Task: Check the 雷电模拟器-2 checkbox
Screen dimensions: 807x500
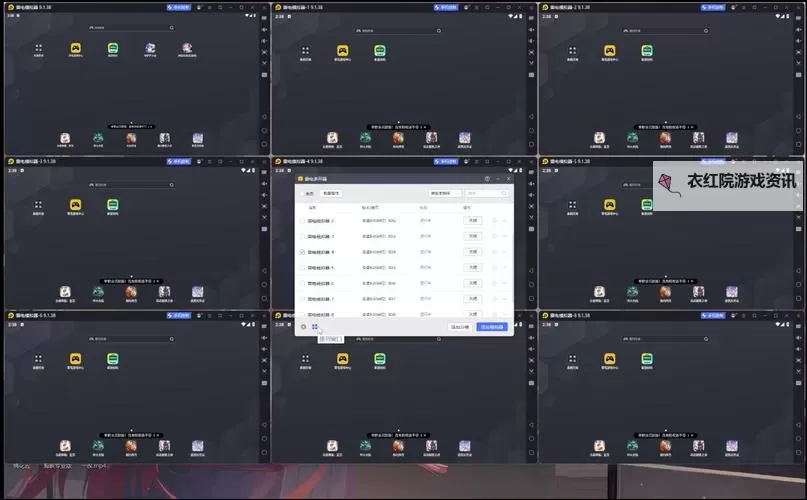Action: [303, 221]
